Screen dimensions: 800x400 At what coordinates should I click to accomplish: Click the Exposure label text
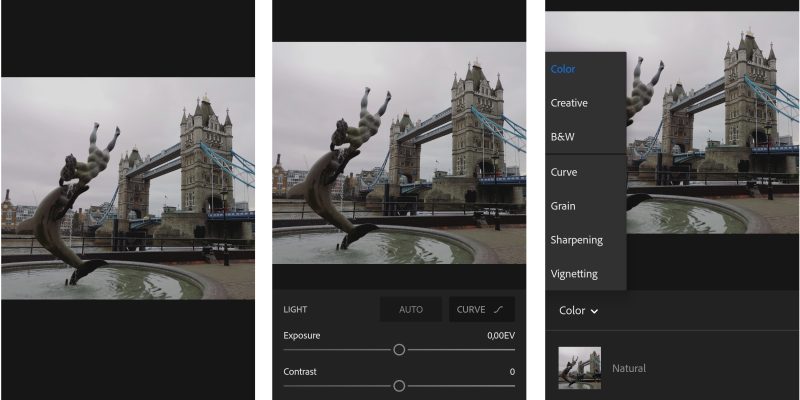[x=302, y=335]
